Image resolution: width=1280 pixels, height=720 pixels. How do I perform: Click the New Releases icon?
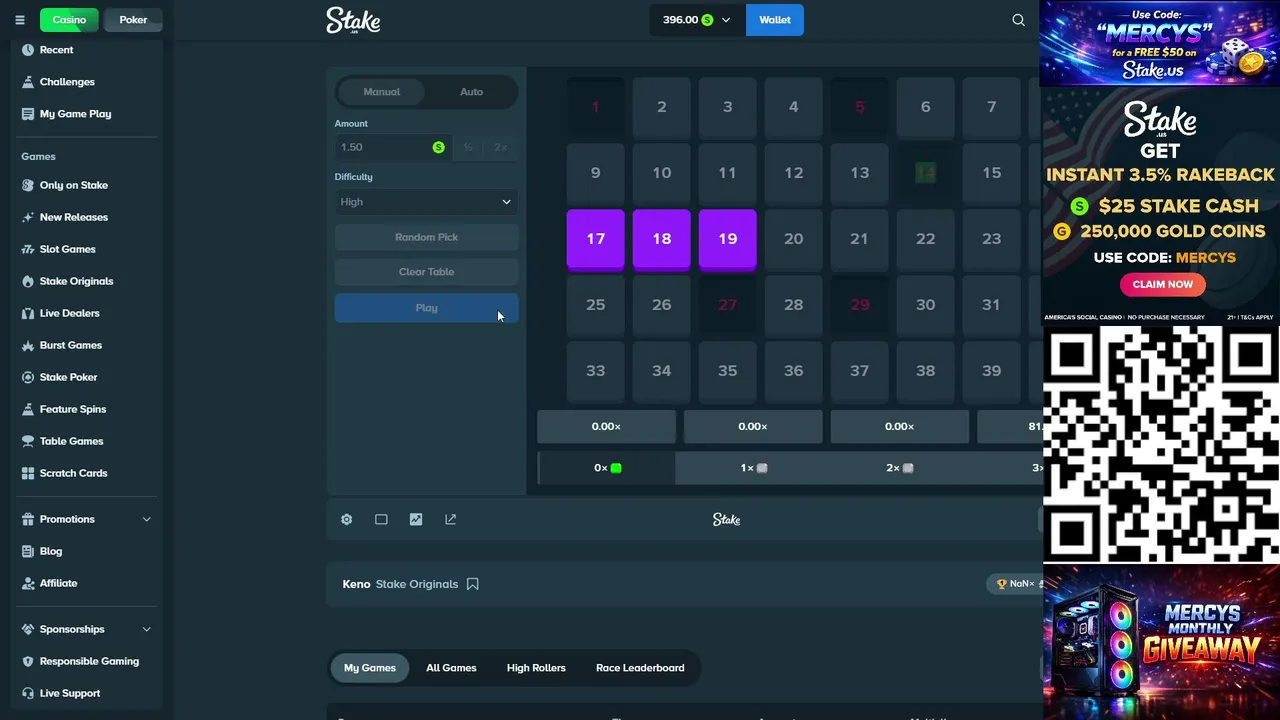[x=28, y=217]
